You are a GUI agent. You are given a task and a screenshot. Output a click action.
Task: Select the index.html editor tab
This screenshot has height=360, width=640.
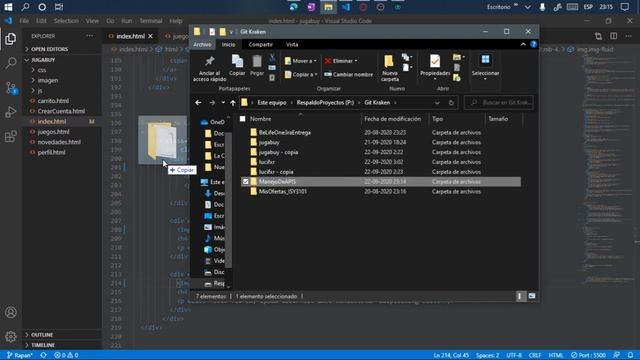[131, 36]
